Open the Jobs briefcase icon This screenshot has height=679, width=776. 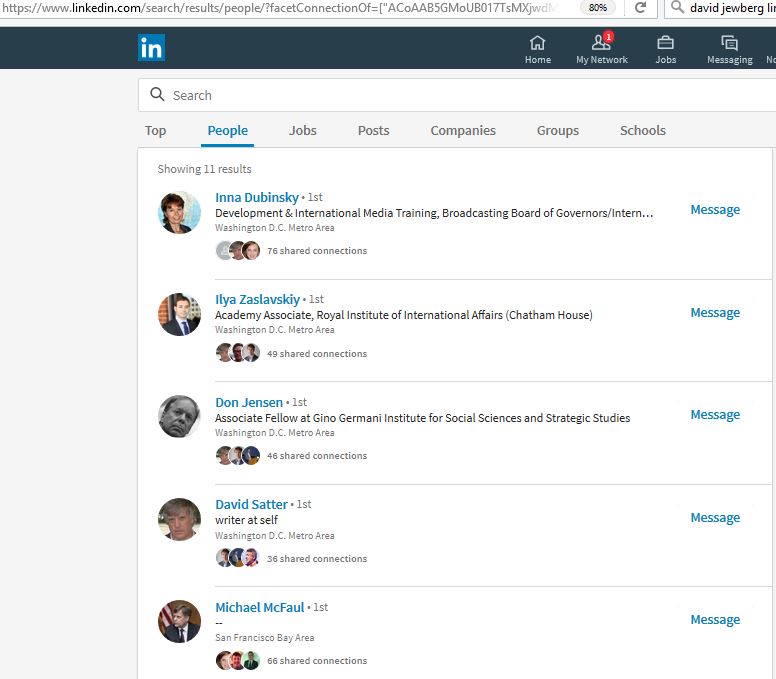pos(666,50)
